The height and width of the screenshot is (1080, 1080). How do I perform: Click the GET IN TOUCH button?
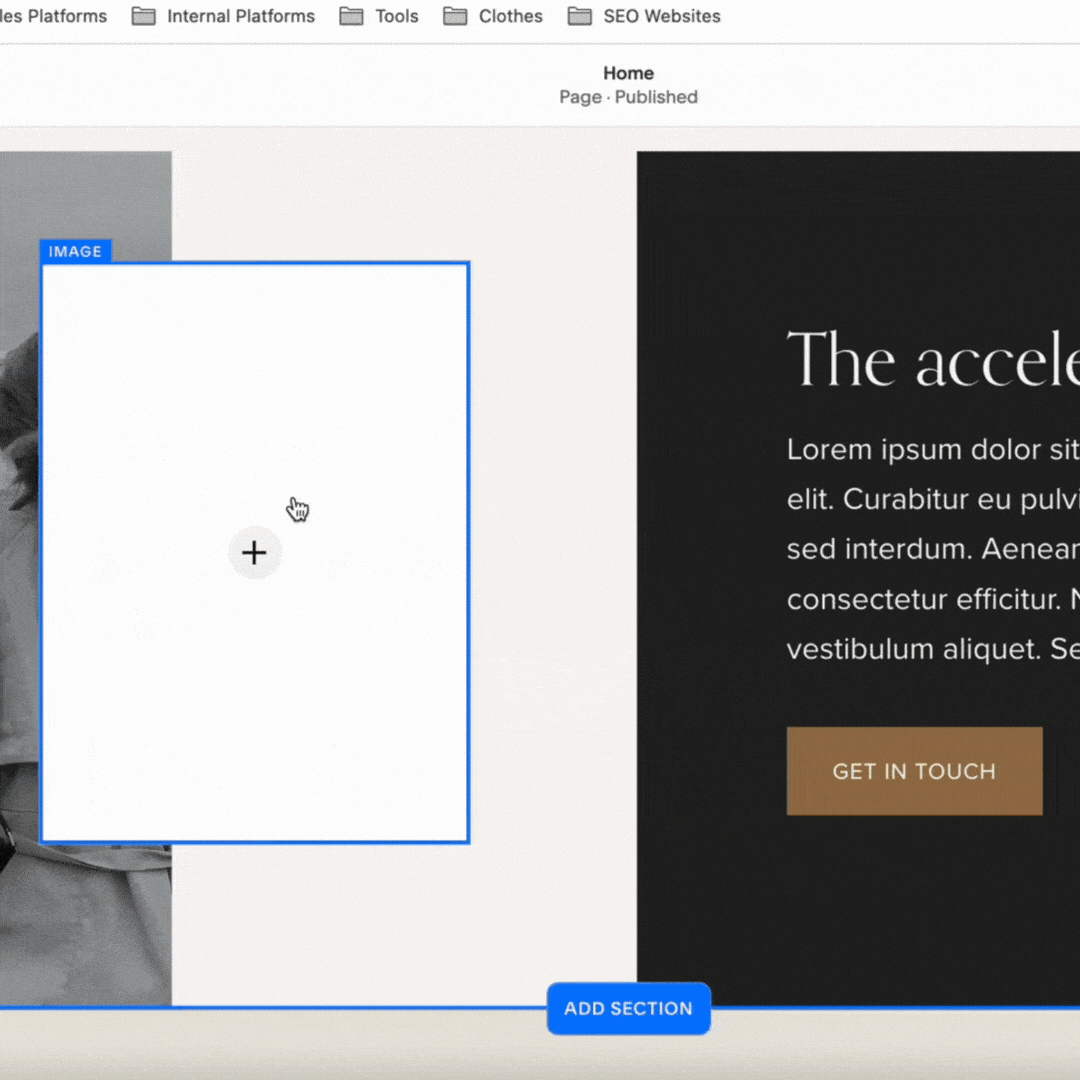point(914,771)
